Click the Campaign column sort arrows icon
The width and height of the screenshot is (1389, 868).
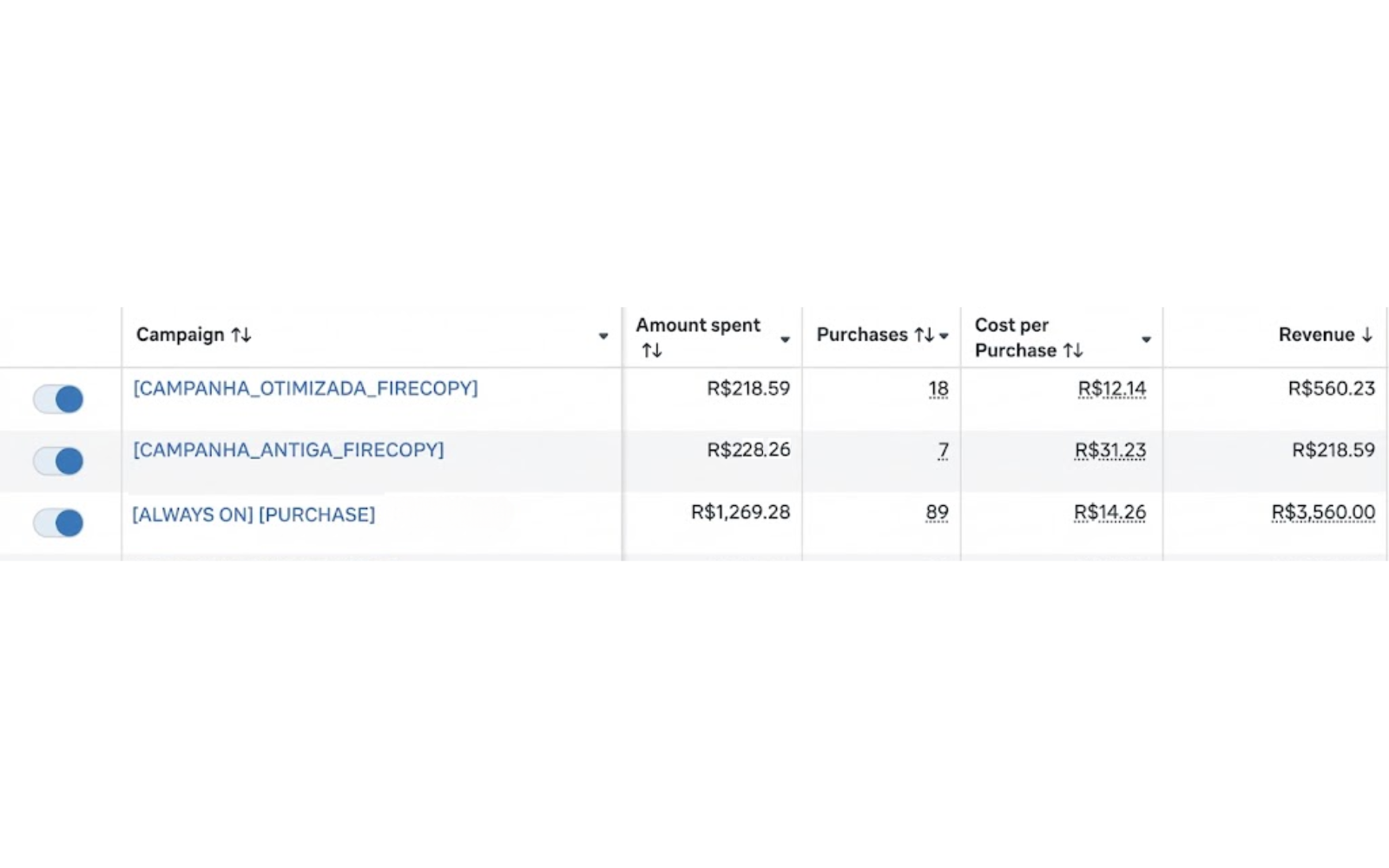click(241, 335)
